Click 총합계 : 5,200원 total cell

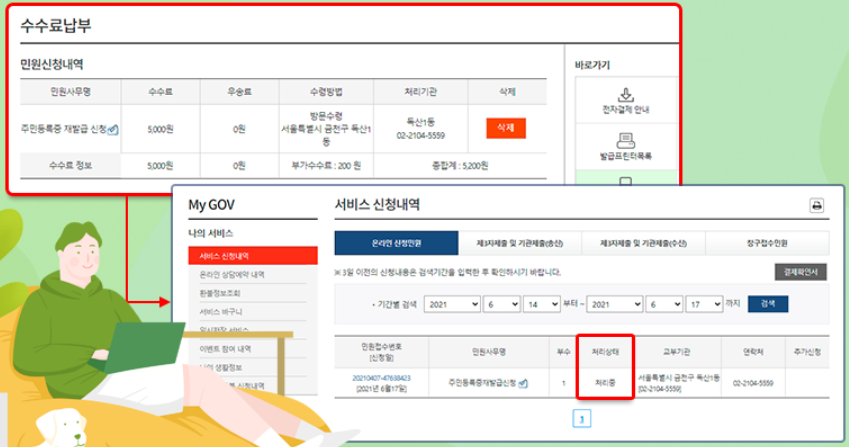click(x=460, y=166)
